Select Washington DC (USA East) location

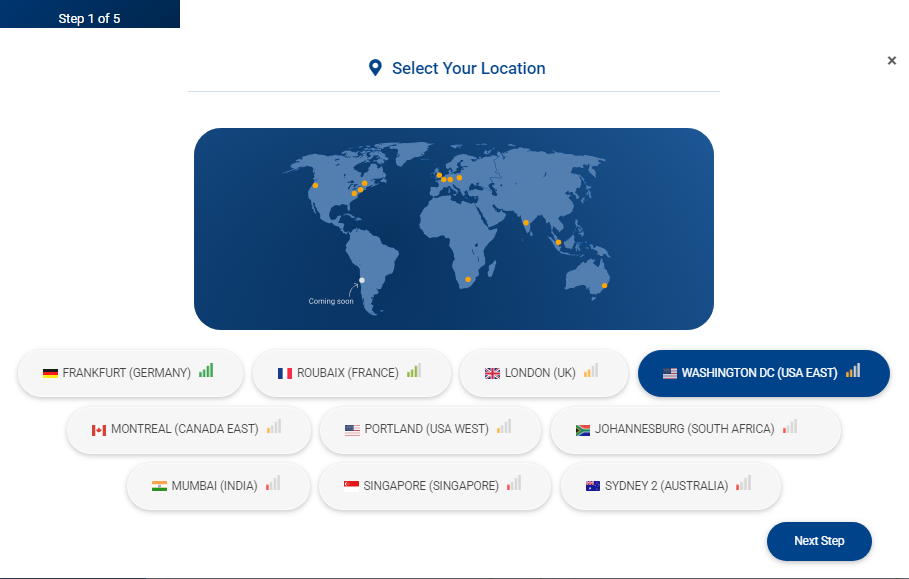[x=763, y=373]
